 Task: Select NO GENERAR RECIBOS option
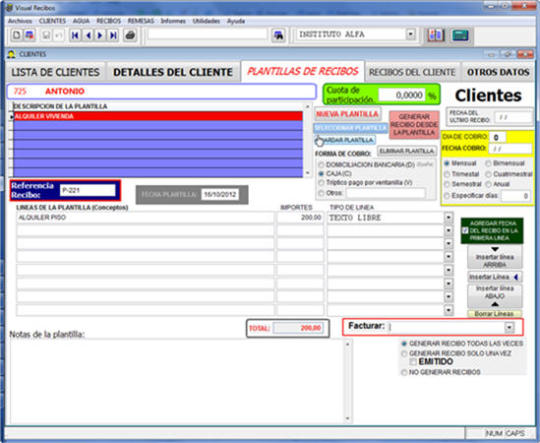(x=404, y=372)
